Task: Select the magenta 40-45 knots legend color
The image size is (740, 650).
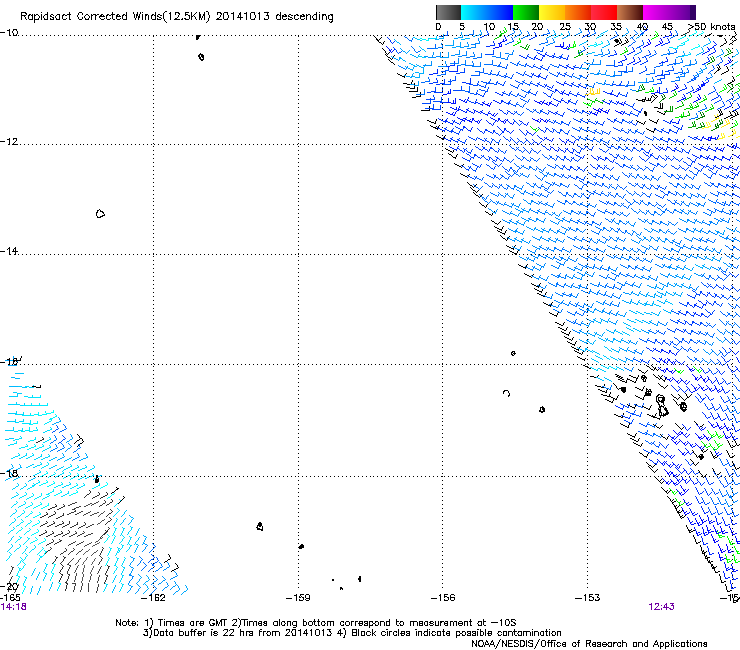Action: (656, 12)
